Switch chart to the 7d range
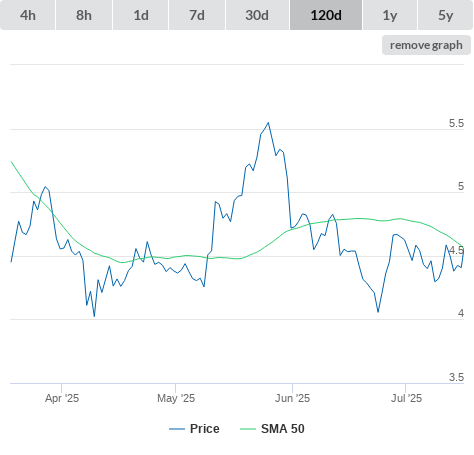The width and height of the screenshot is (474, 455). [197, 15]
